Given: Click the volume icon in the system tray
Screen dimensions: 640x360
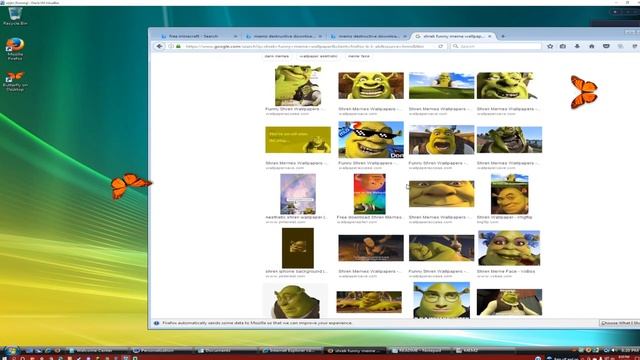Looking at the screenshot, I should (614, 350).
